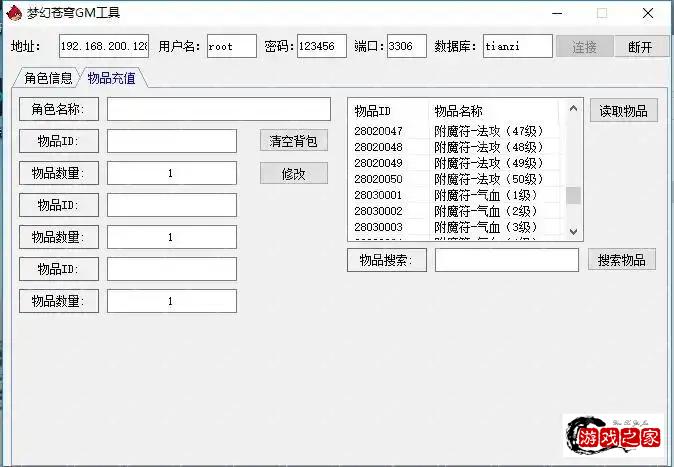674x467 pixels.
Task: Click the 密码 field showing 123456
Action: (321, 47)
